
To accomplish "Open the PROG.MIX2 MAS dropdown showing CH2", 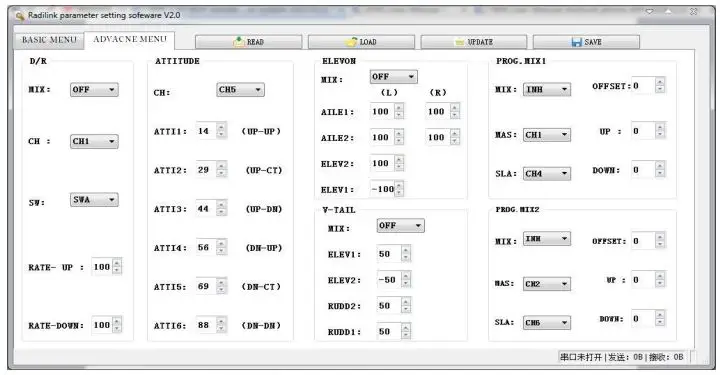I will [x=547, y=284].
